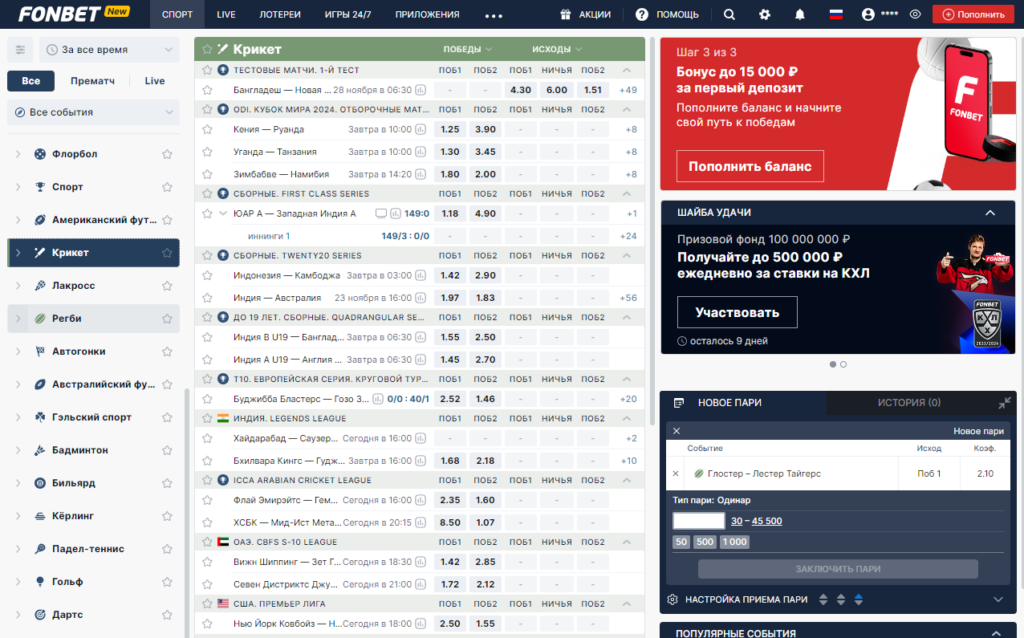1024x638 pixels.
Task: Switch to the ИСТОРИЯ (0) tab
Action: point(909,403)
